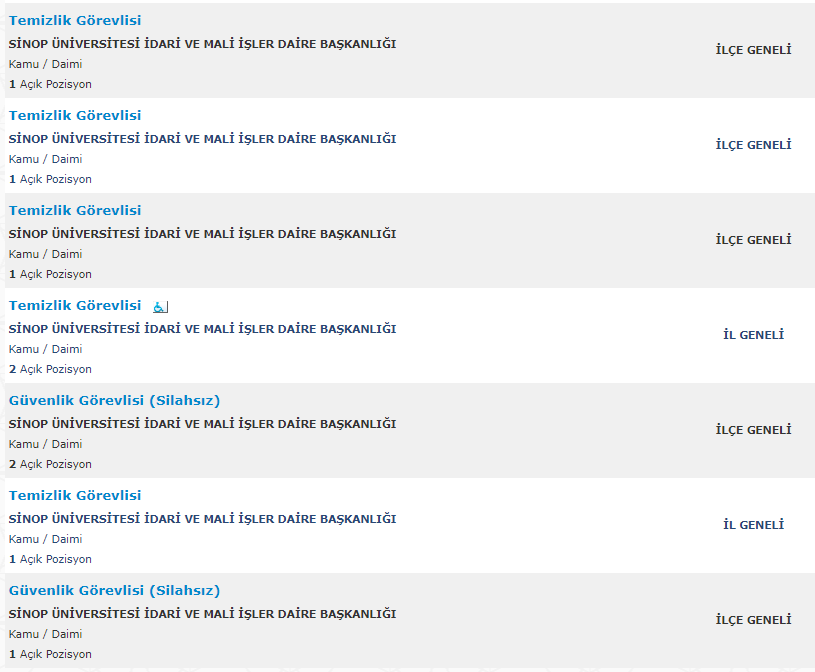815x672 pixels.
Task: Open the last Temizlik Görevlisi listing in the list
Action: point(75,496)
